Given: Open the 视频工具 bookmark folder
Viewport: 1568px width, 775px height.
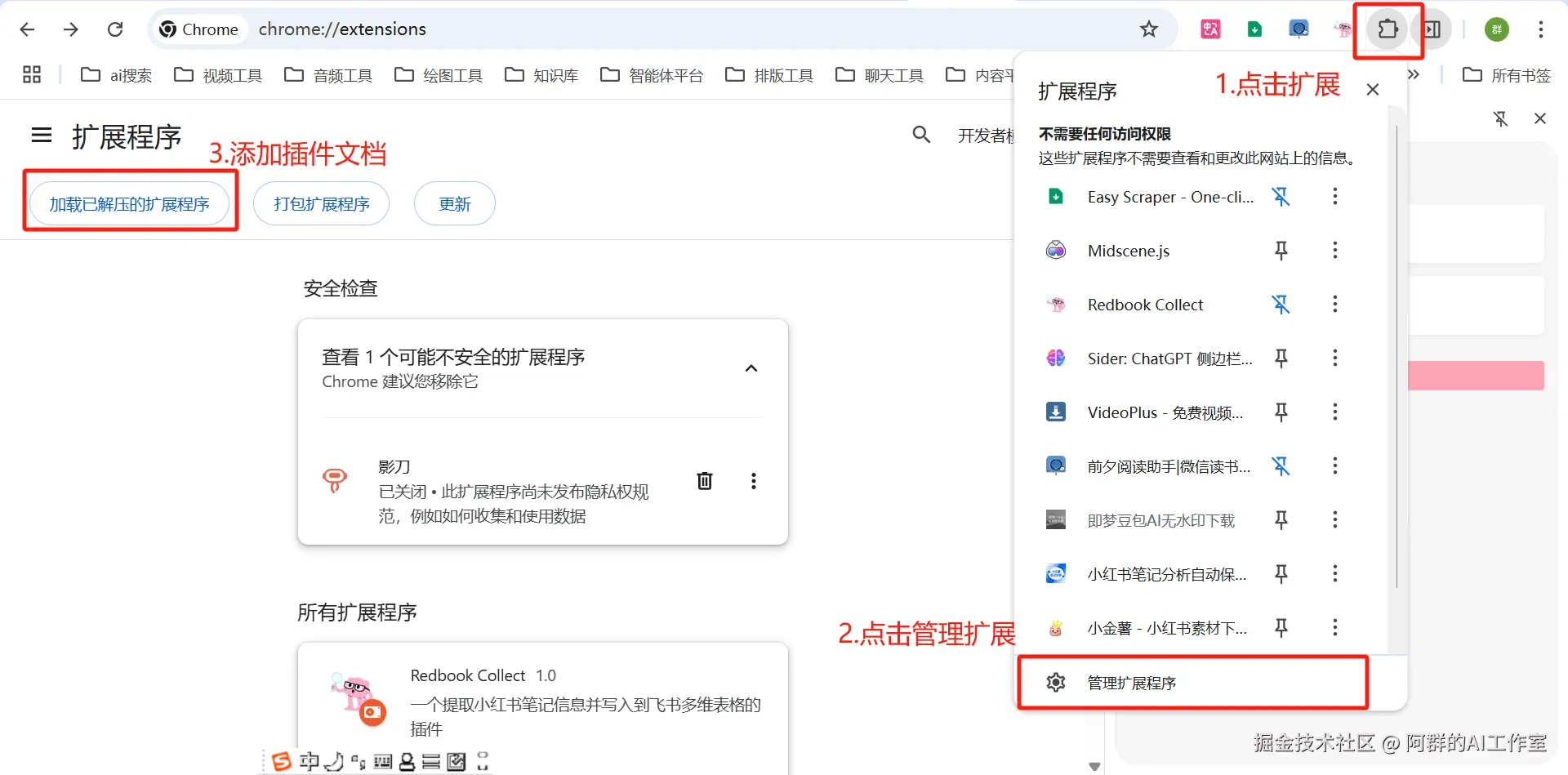Looking at the screenshot, I should [x=218, y=75].
